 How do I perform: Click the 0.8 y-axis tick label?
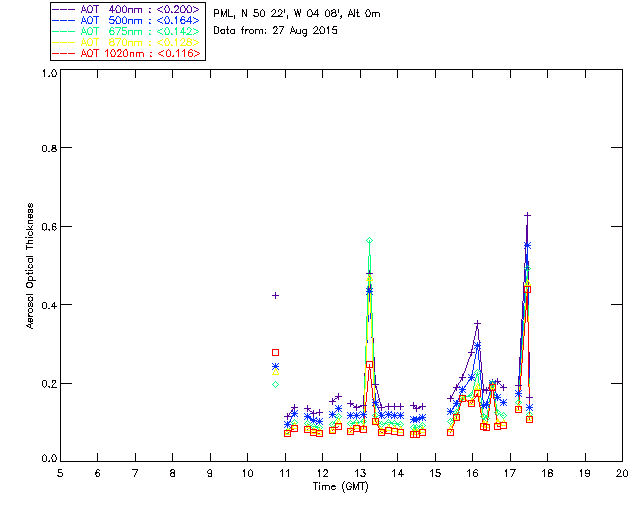[x=49, y=148]
